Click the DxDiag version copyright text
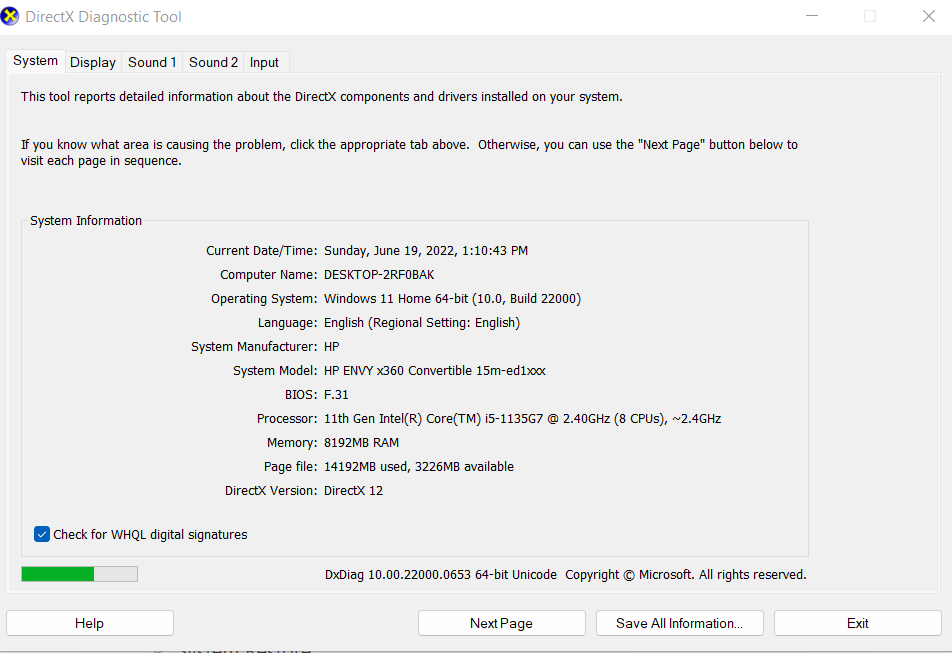This screenshot has height=653, width=952. point(565,575)
